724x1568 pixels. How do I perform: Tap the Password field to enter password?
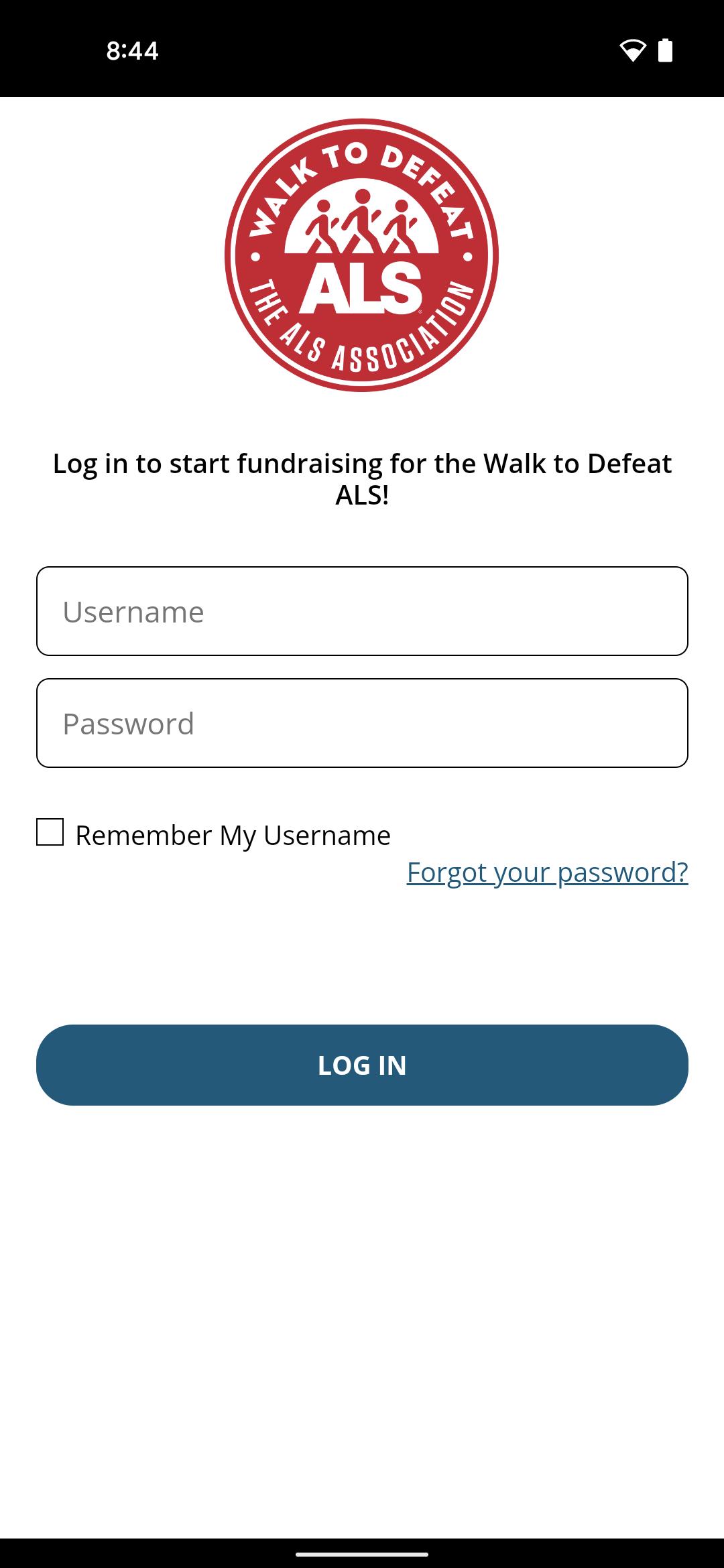(x=362, y=722)
